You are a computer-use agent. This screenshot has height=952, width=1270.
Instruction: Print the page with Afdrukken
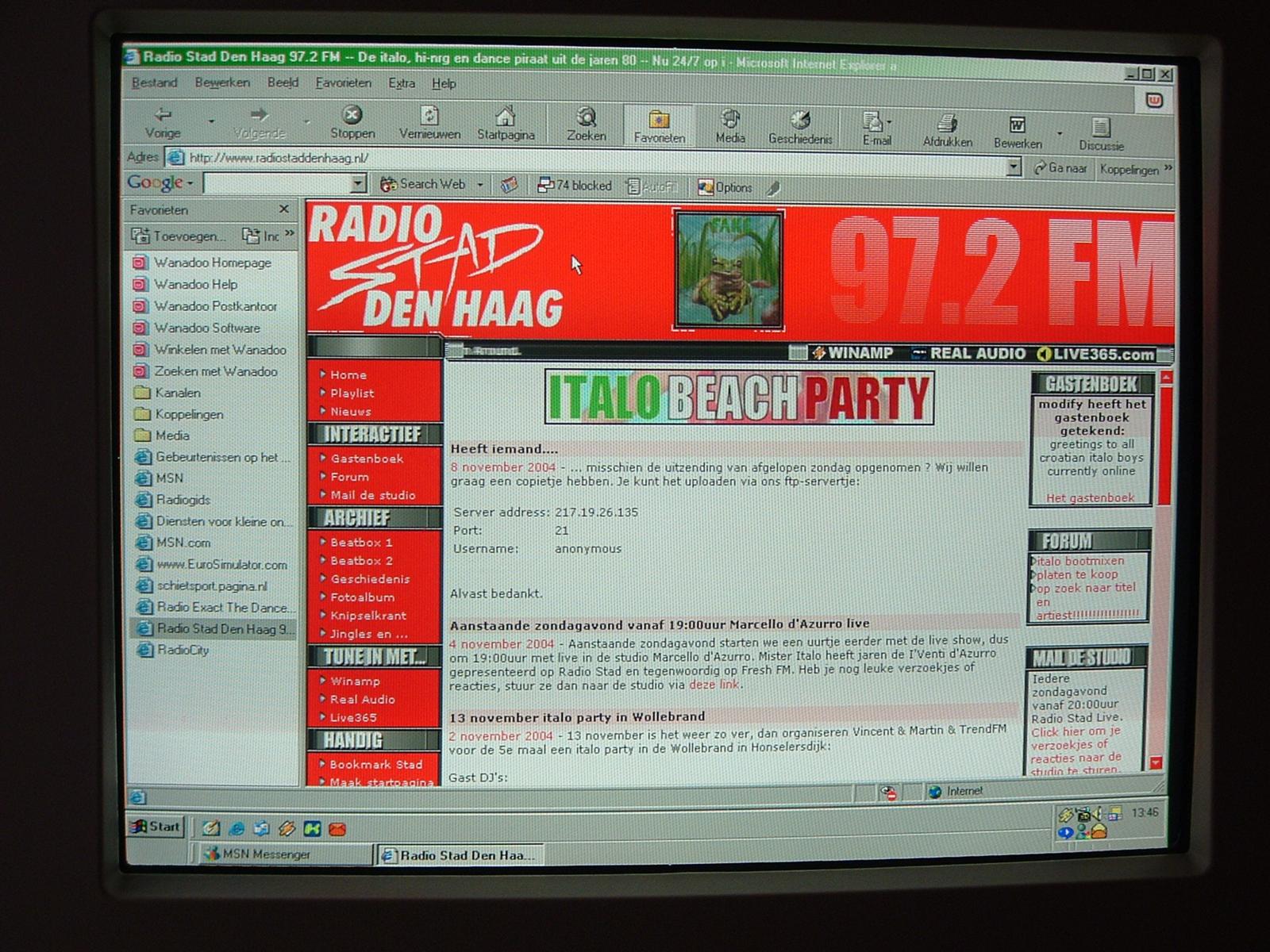pyautogui.click(x=947, y=129)
